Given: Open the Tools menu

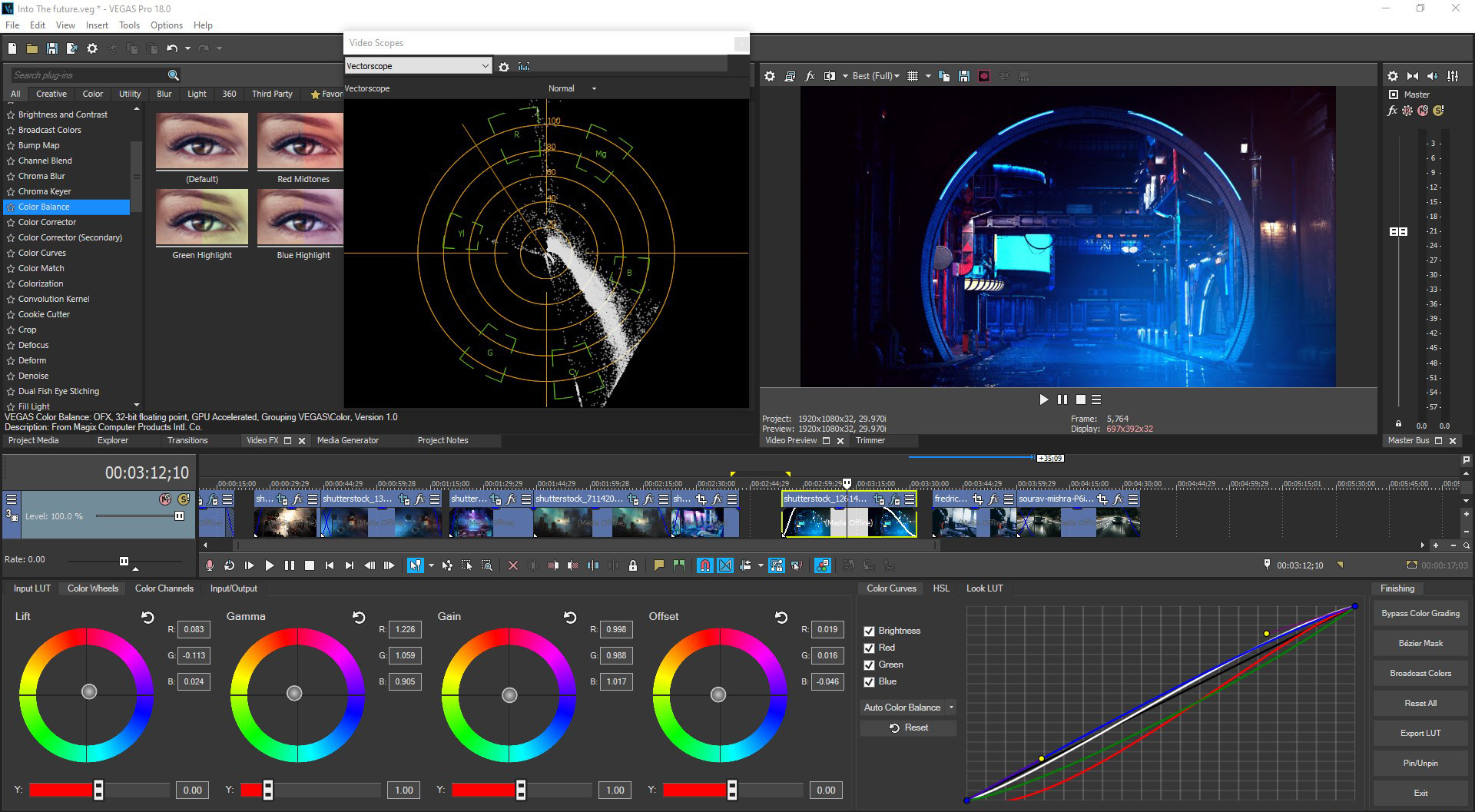Looking at the screenshot, I should click(x=129, y=25).
